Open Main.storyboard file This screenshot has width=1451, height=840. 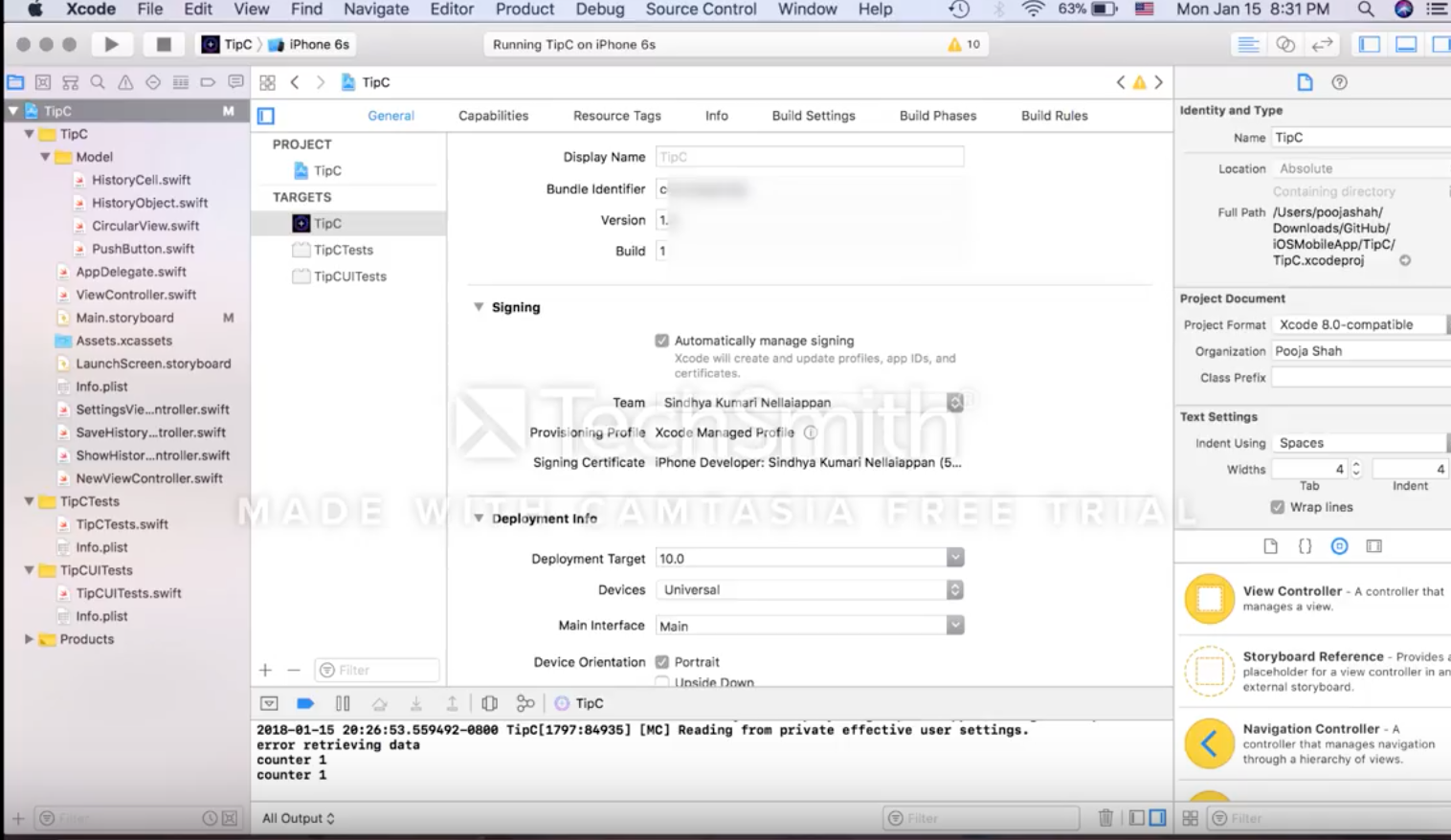click(124, 318)
